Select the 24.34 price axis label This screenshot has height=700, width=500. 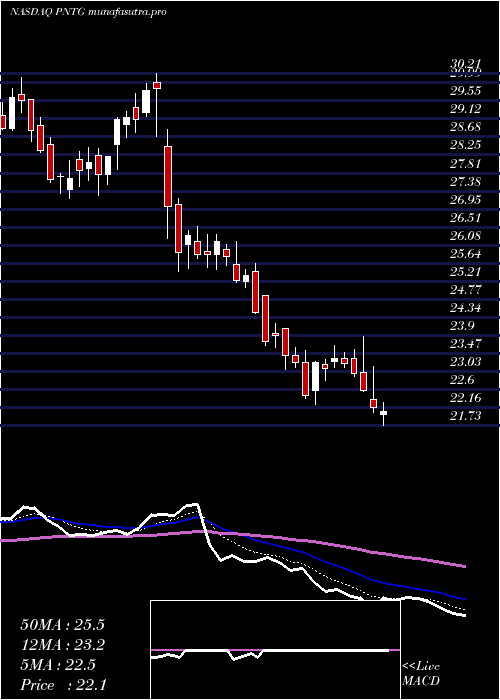(x=465, y=308)
